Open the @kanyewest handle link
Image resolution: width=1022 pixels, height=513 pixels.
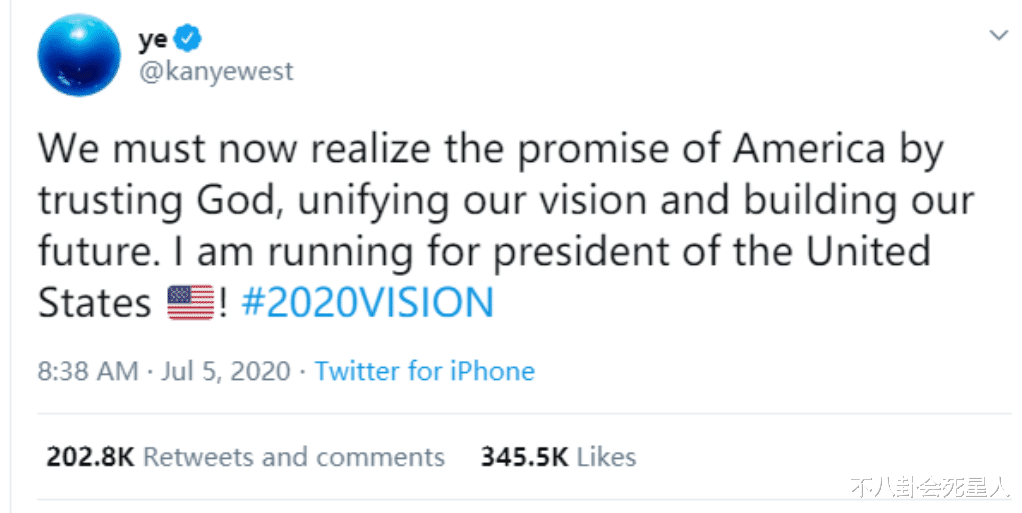[216, 73]
